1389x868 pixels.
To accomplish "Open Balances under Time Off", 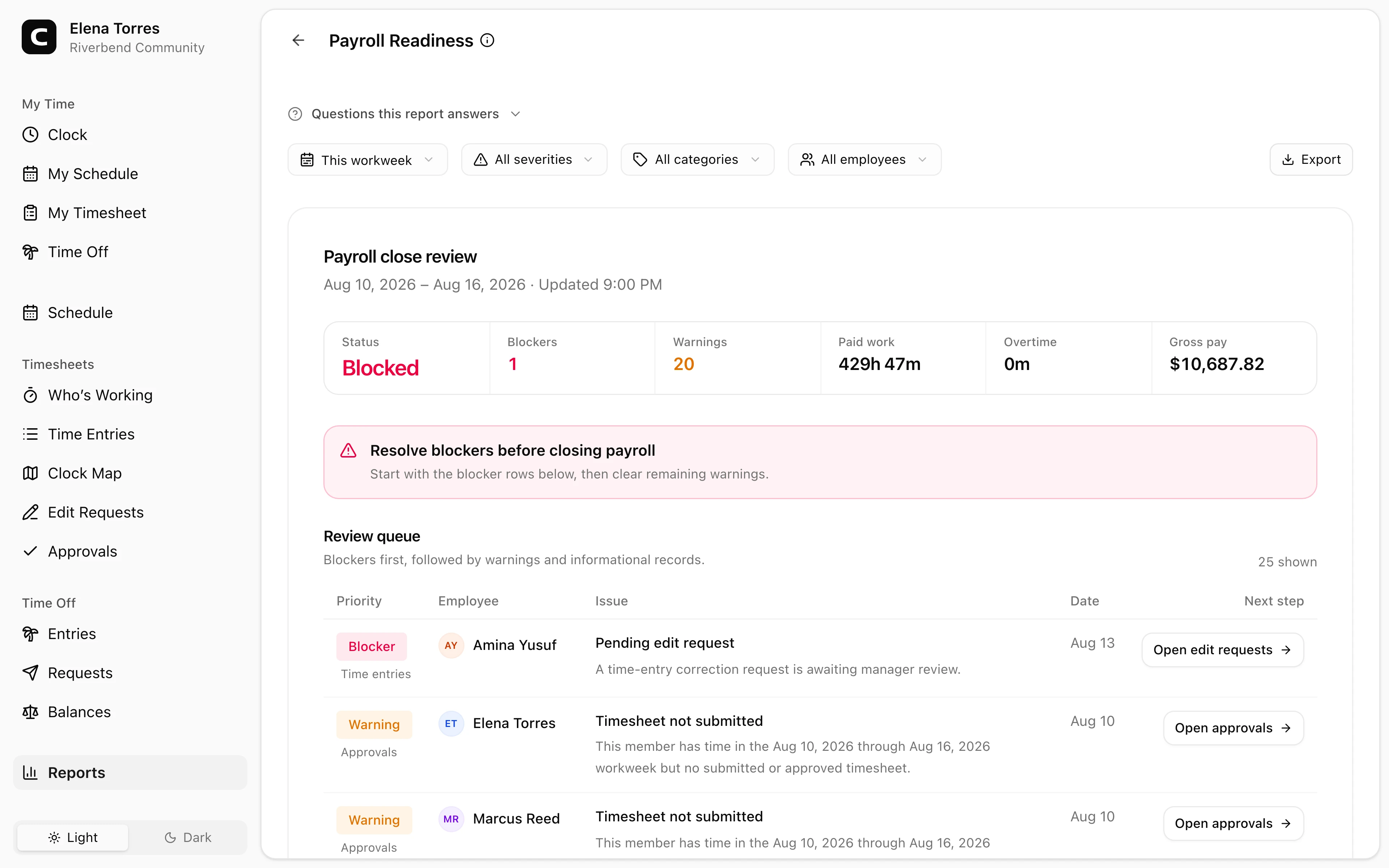I will pos(130,712).
